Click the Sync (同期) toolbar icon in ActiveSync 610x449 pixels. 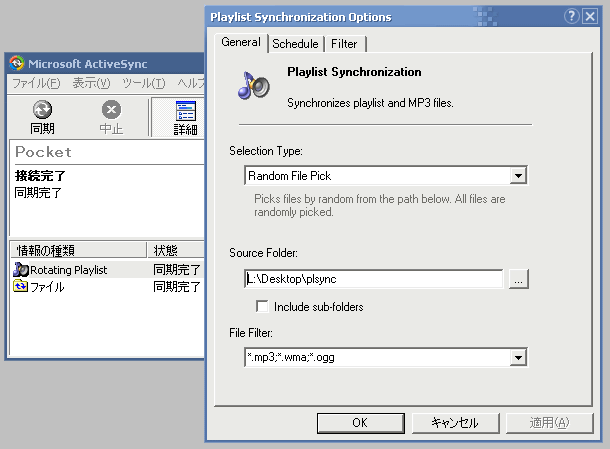point(42,110)
